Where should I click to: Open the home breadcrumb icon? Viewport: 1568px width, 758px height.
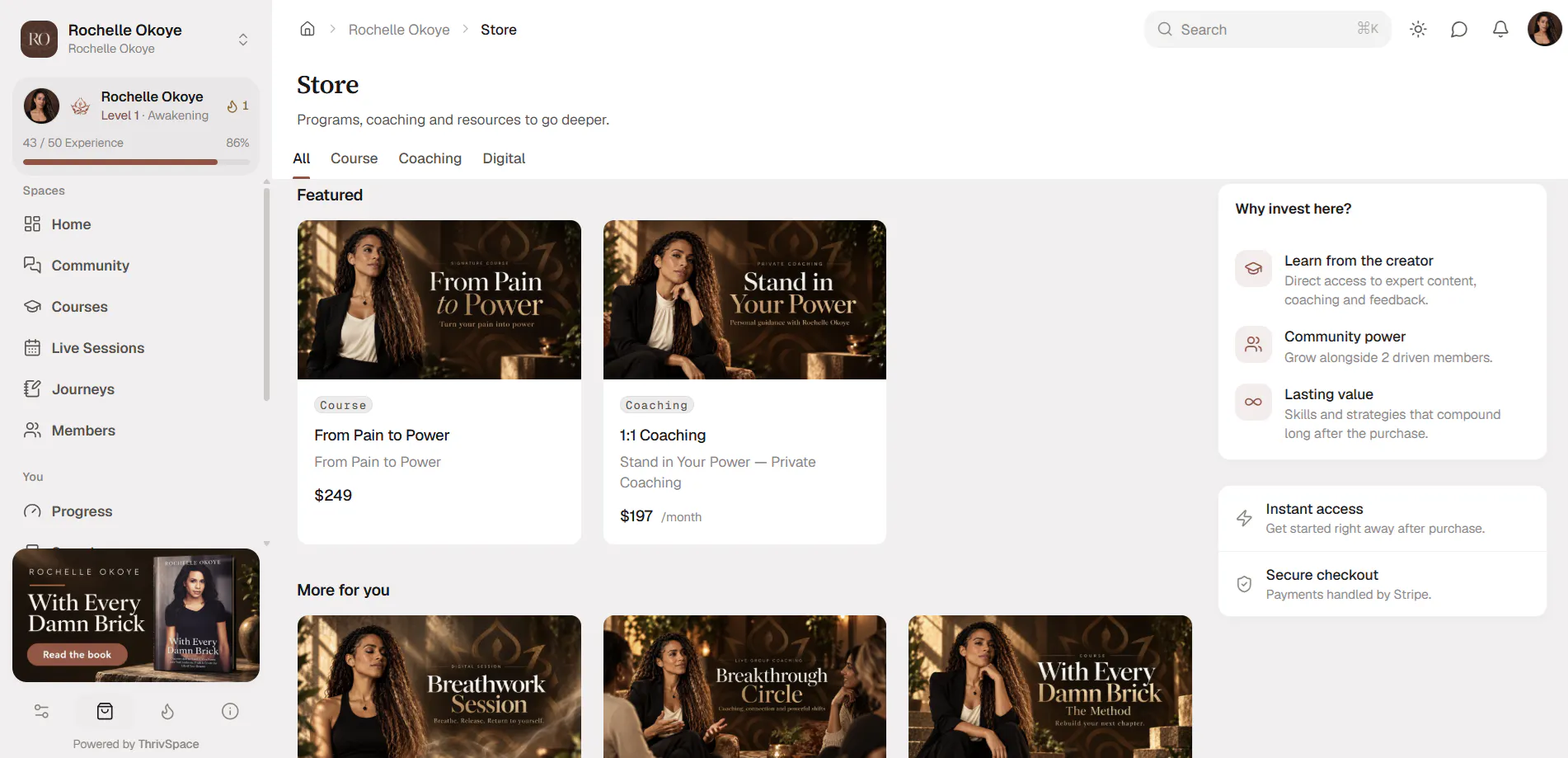pyautogui.click(x=307, y=29)
